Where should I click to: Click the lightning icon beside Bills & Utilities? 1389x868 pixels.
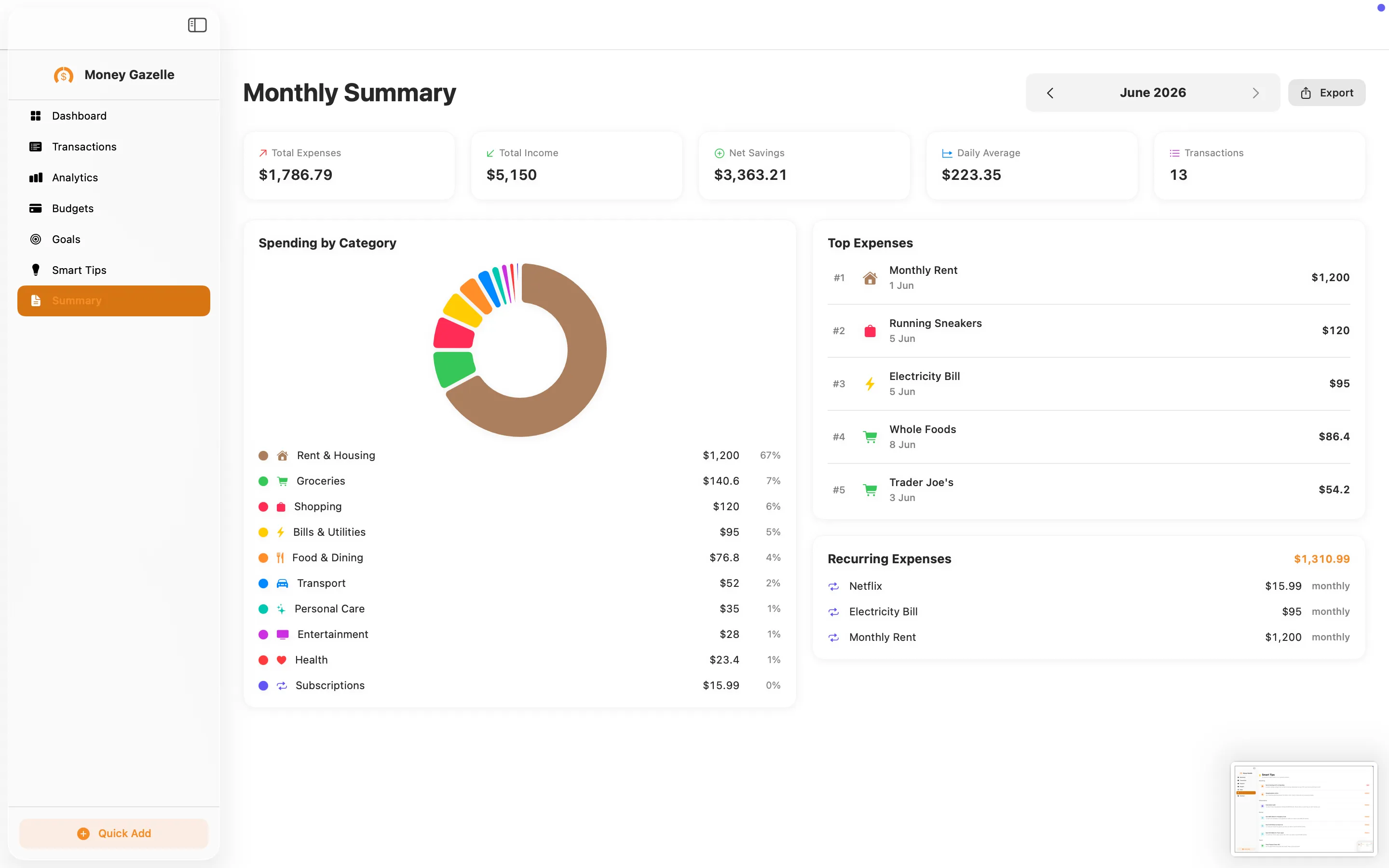[281, 532]
